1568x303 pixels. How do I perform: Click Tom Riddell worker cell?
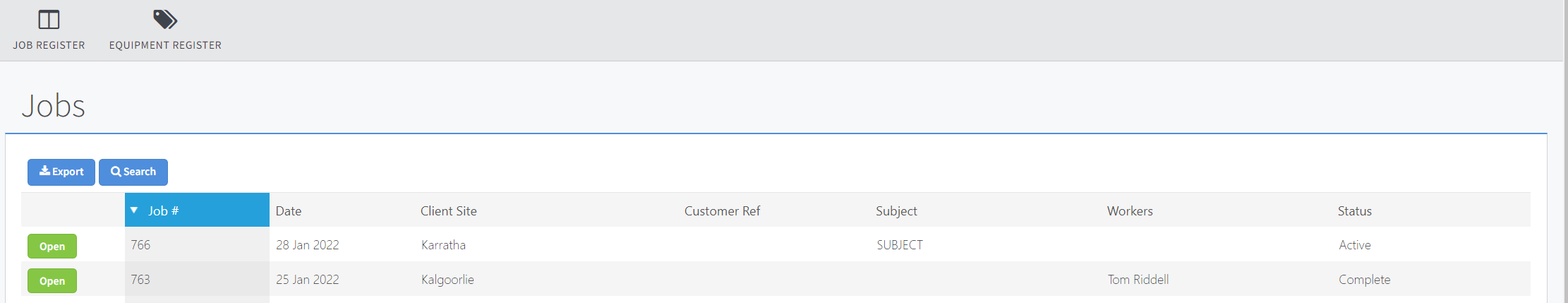[1138, 280]
